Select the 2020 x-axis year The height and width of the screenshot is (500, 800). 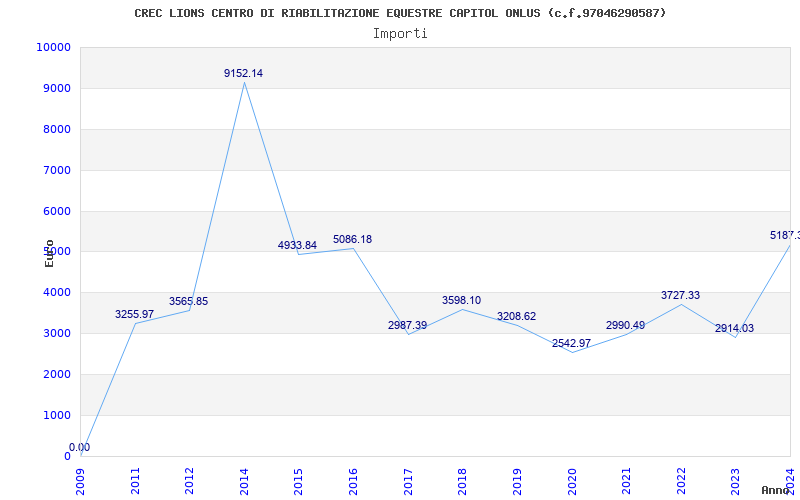[572, 482]
